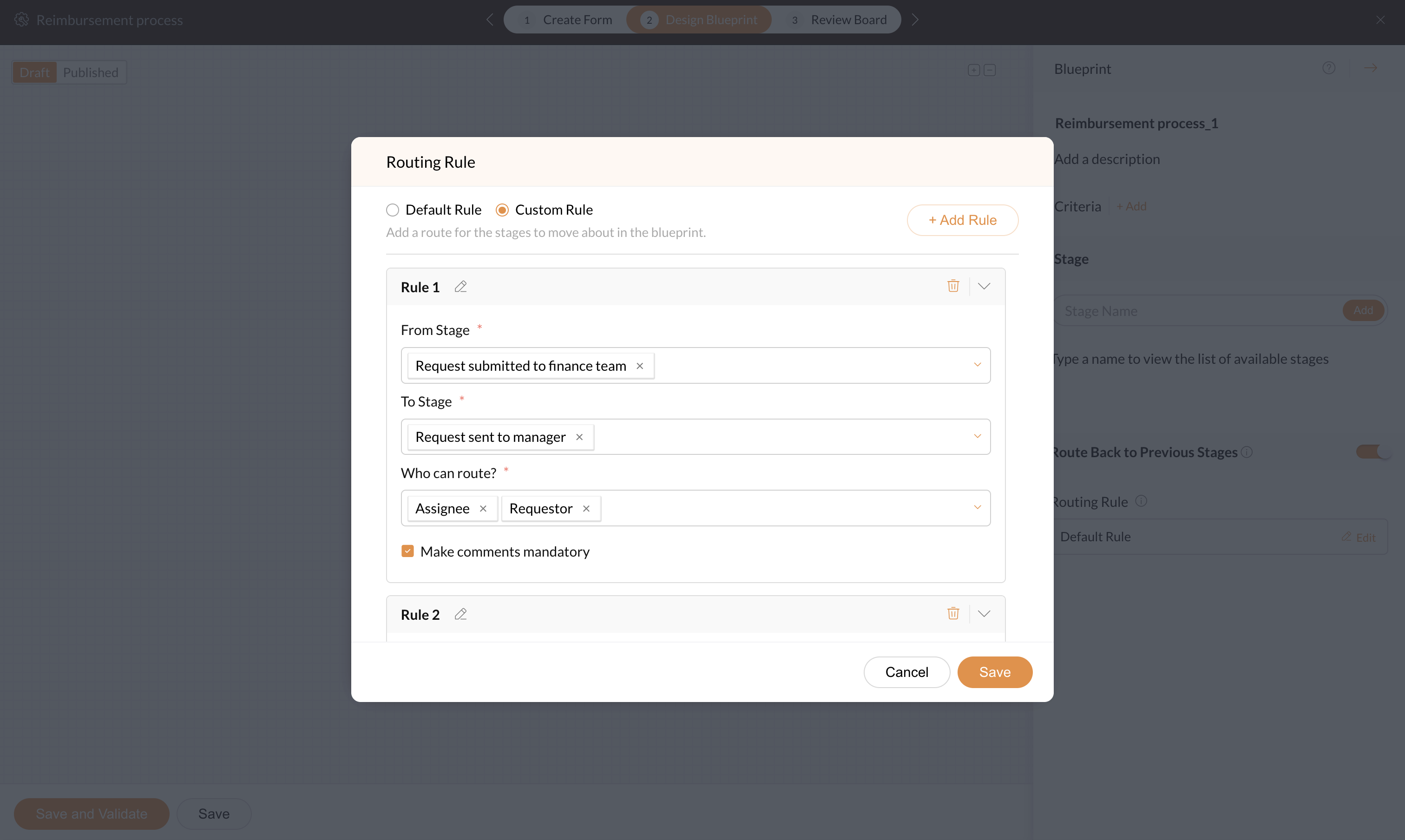The image size is (1405, 840).
Task: Remove the Assignee tag
Action: 483,508
